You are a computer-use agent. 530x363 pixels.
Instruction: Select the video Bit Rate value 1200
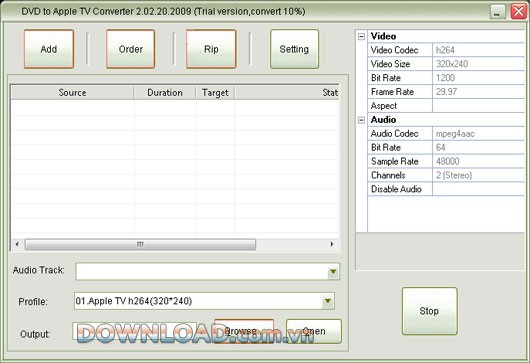point(478,78)
